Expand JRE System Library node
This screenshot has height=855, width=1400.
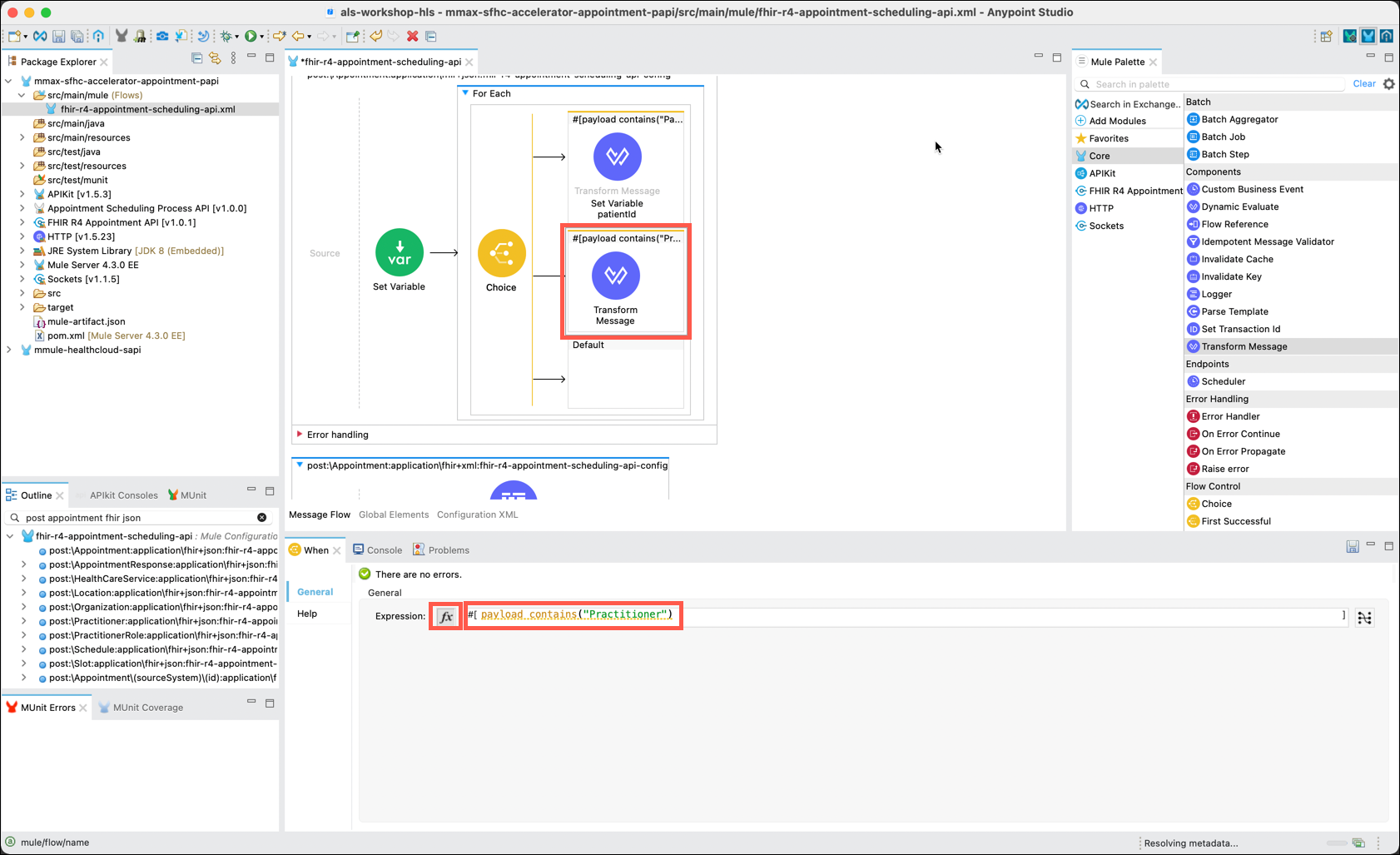[22, 251]
